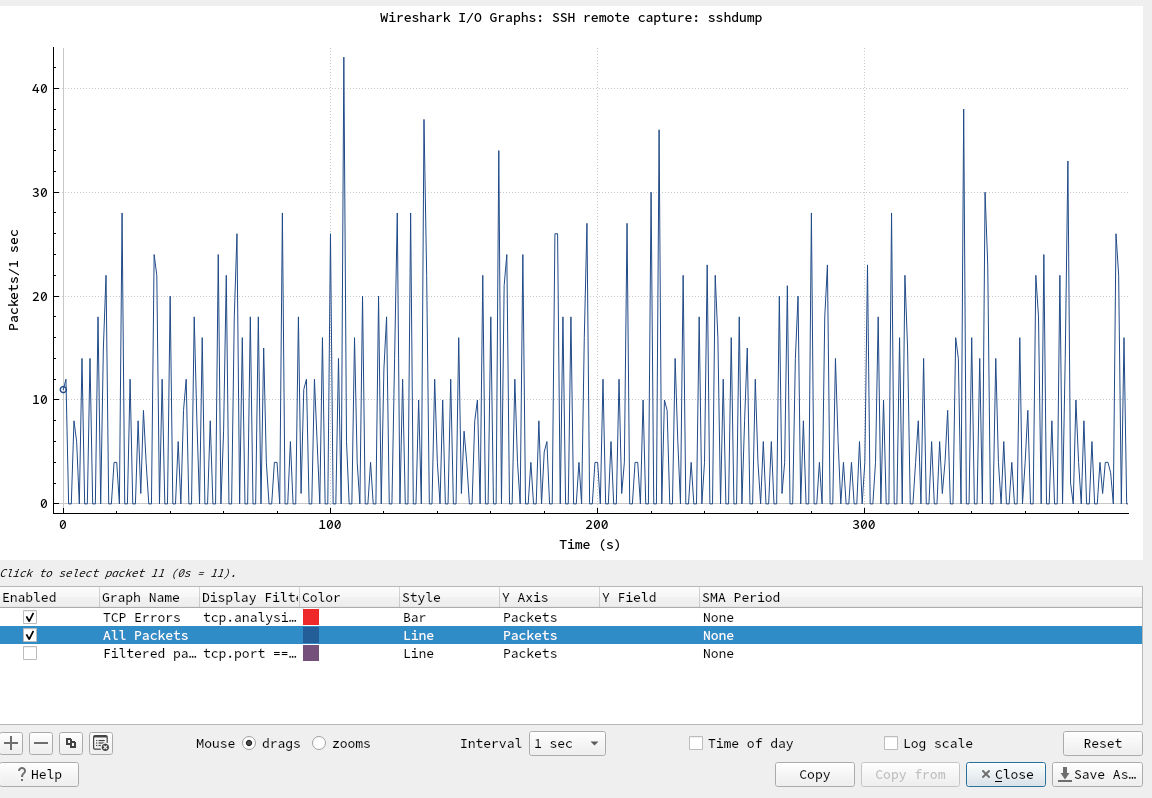Enable Log scale checkbox
The width and height of the screenshot is (1152, 798).
pos(891,743)
